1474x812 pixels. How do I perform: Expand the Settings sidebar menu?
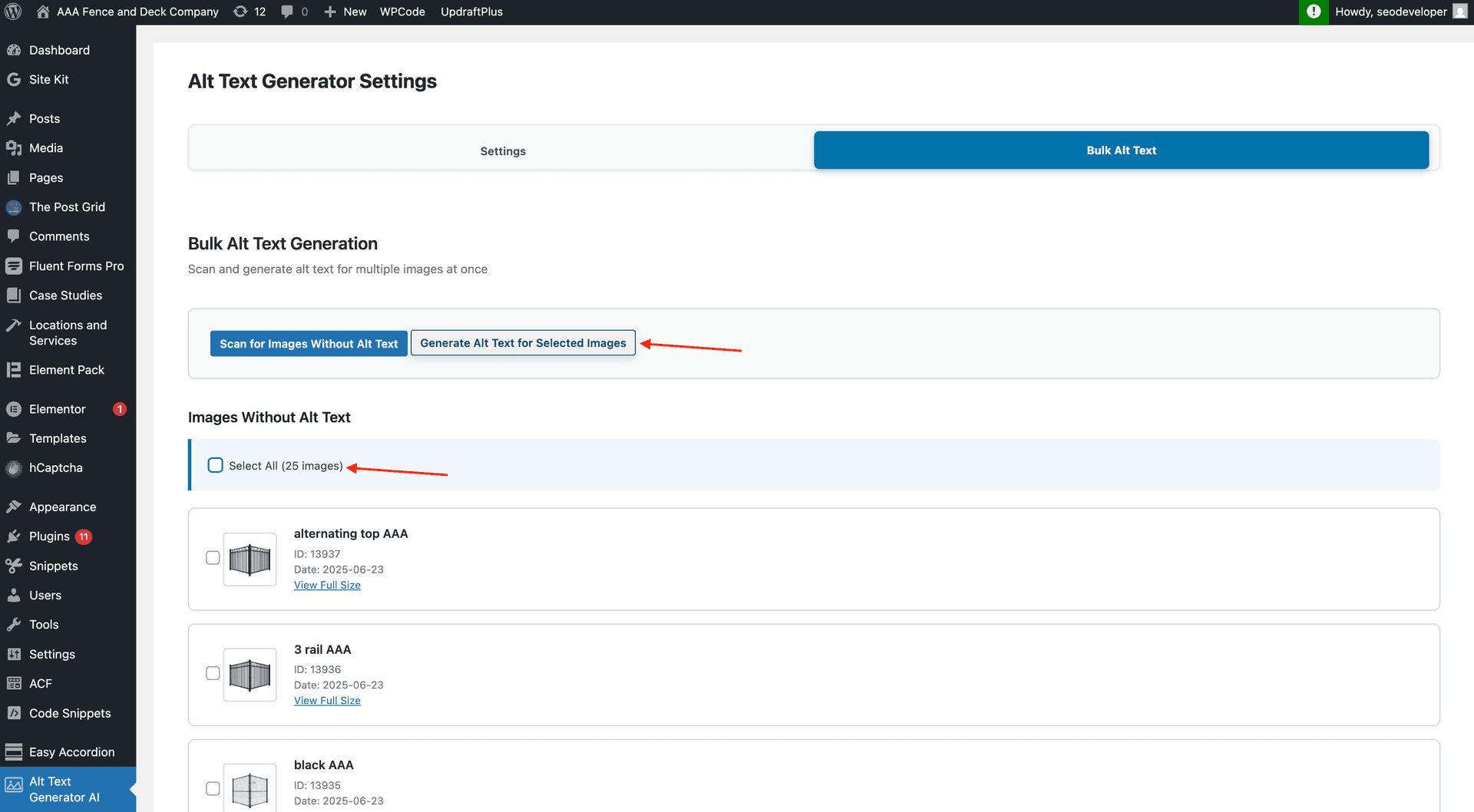click(51, 654)
